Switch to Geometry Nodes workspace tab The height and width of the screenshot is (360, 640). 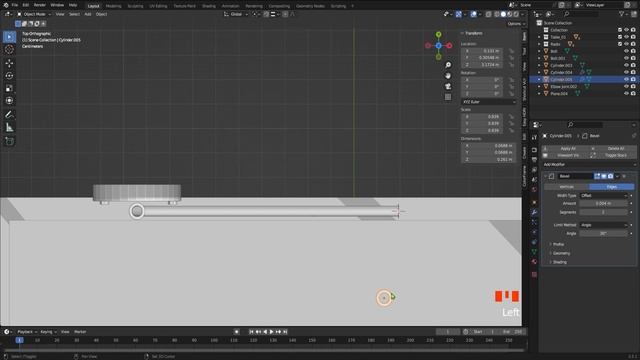[x=310, y=6]
